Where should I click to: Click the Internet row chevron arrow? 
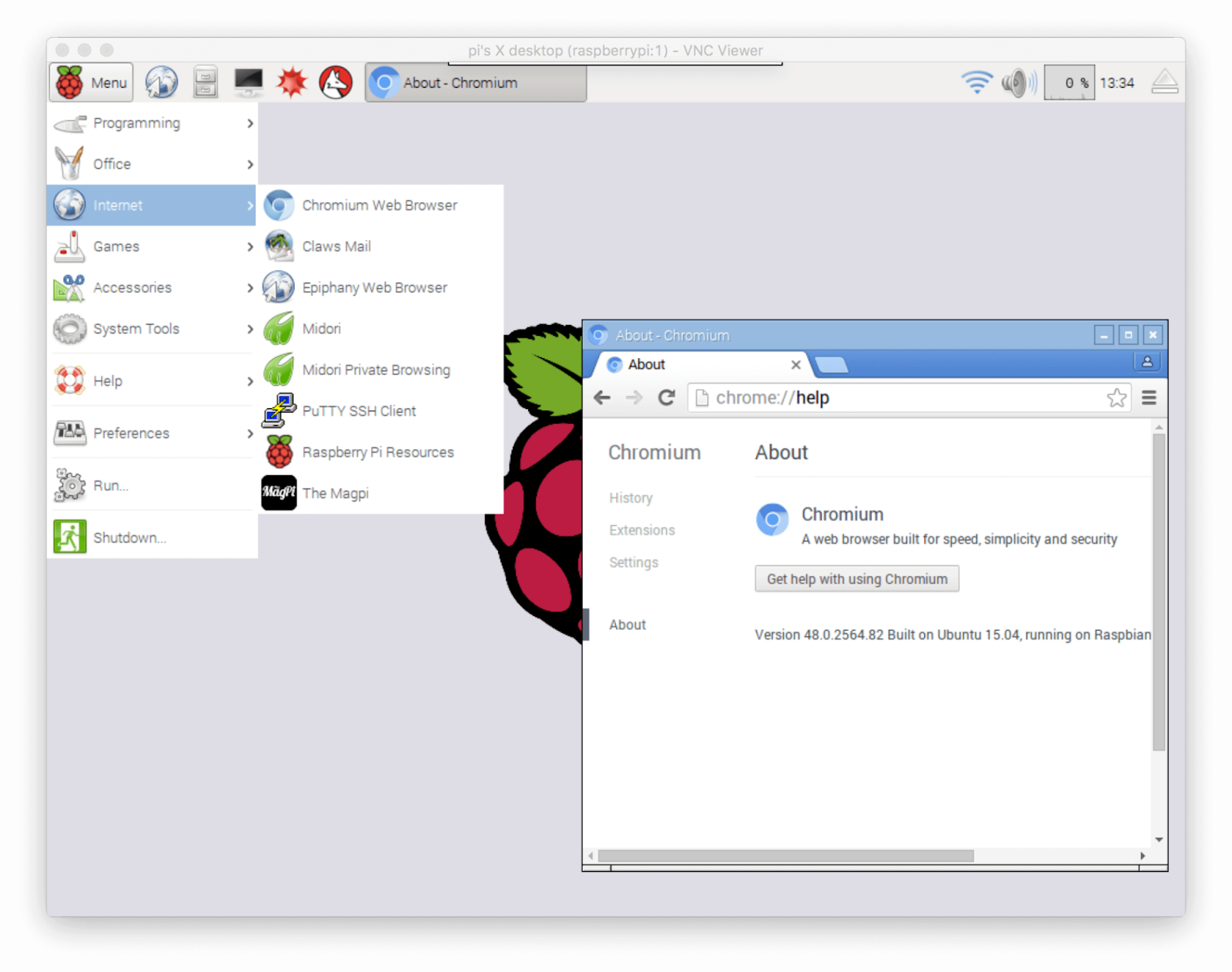click(249, 205)
